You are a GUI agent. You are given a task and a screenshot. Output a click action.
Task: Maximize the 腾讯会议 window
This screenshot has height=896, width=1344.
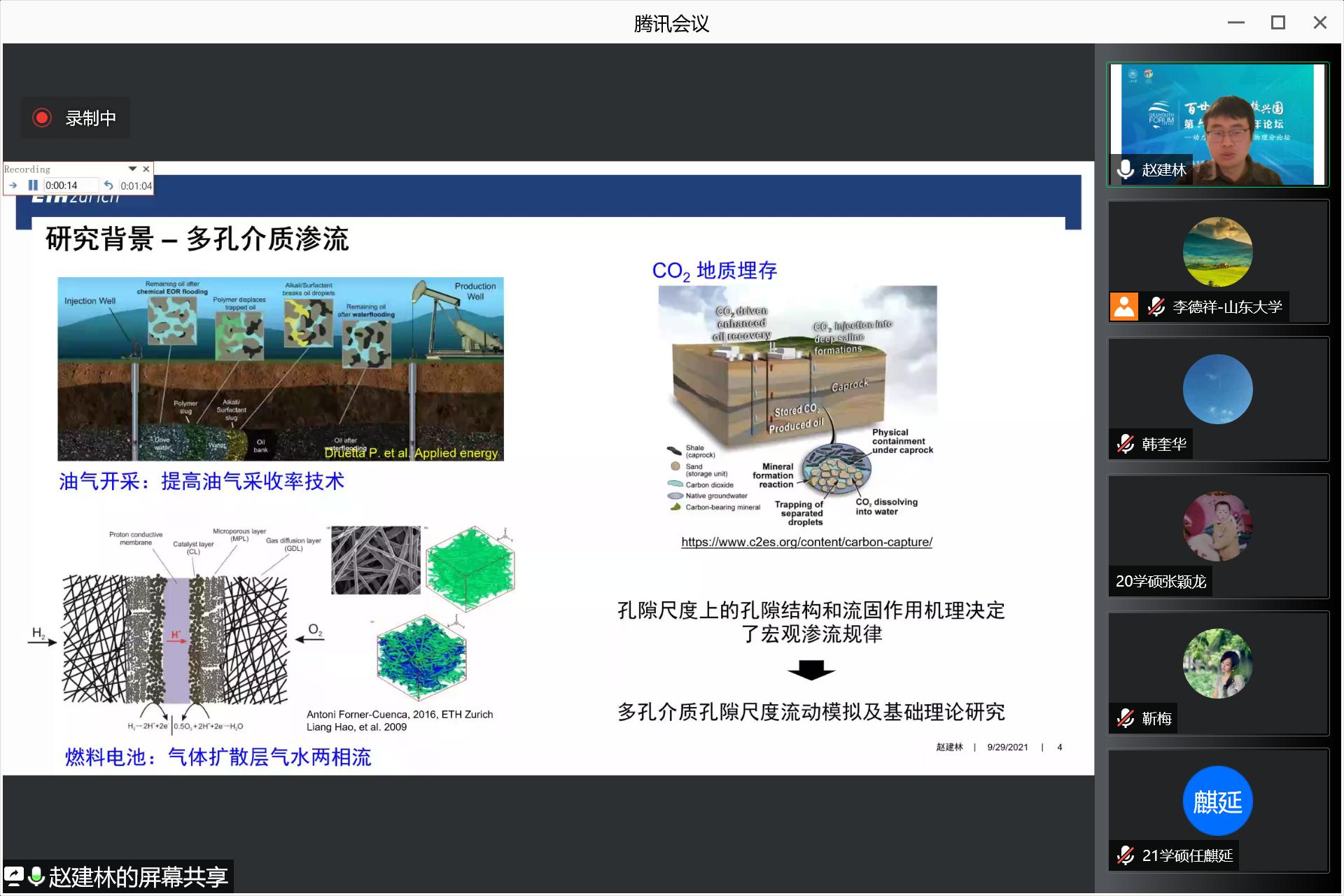pyautogui.click(x=1277, y=22)
